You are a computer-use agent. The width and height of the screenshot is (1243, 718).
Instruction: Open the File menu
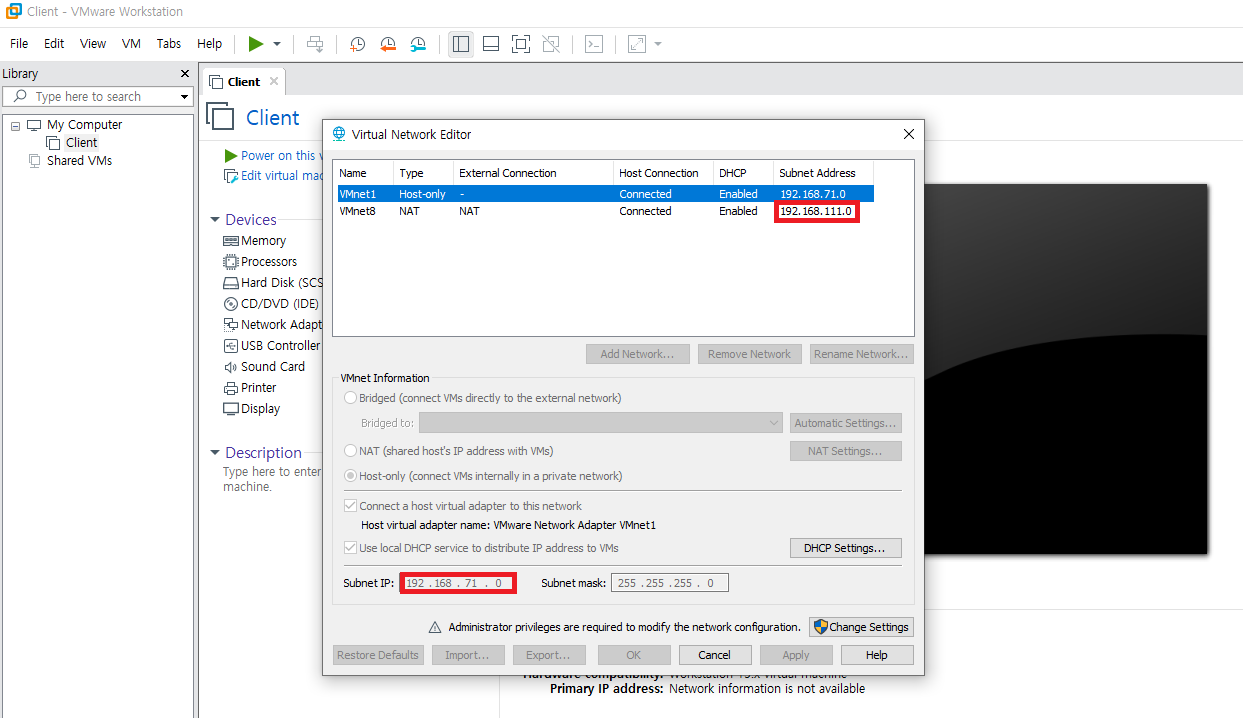click(x=19, y=44)
